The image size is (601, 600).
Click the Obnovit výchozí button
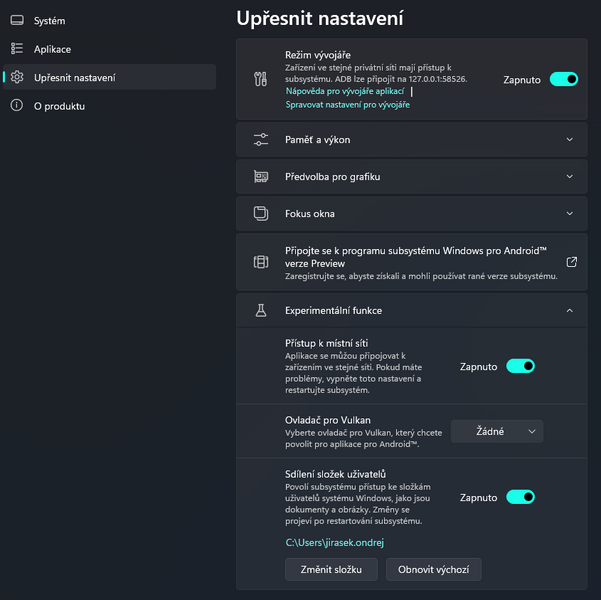[434, 569]
